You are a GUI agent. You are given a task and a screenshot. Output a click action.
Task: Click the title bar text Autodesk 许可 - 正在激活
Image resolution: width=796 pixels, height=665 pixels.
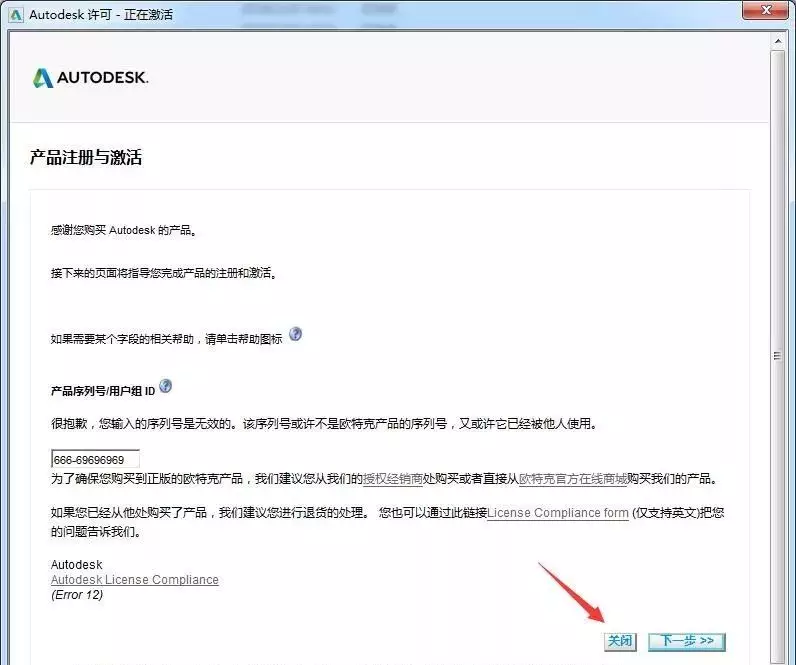pyautogui.click(x=104, y=14)
